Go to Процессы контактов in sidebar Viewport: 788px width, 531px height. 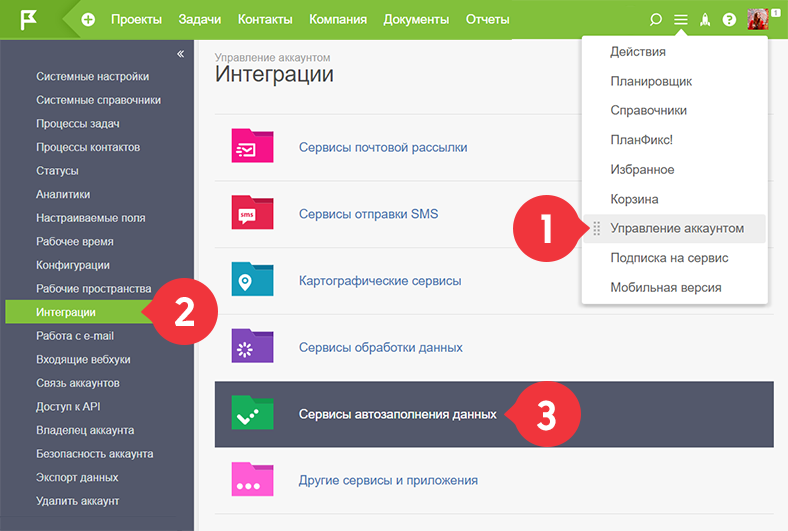coord(88,148)
